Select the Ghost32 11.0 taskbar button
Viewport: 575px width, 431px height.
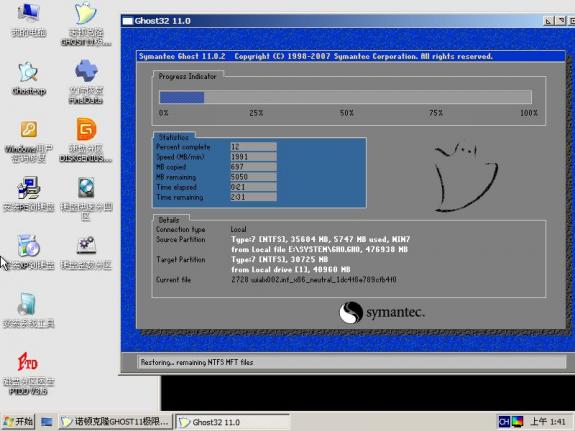[232, 422]
